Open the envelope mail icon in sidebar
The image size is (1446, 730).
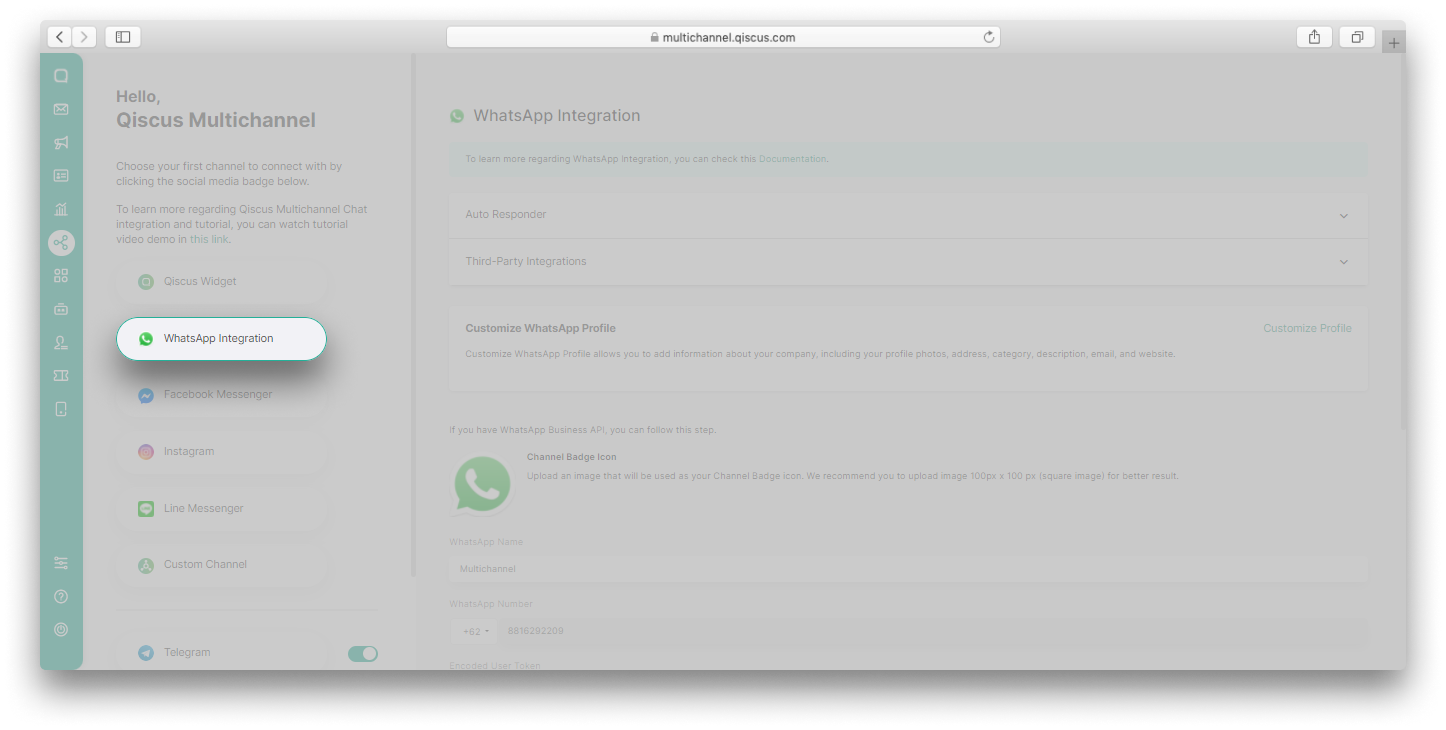61,109
